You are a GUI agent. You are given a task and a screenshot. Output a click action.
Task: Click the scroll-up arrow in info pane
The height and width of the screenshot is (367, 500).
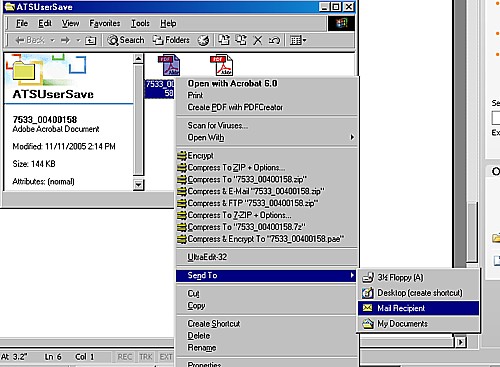tap(138, 59)
